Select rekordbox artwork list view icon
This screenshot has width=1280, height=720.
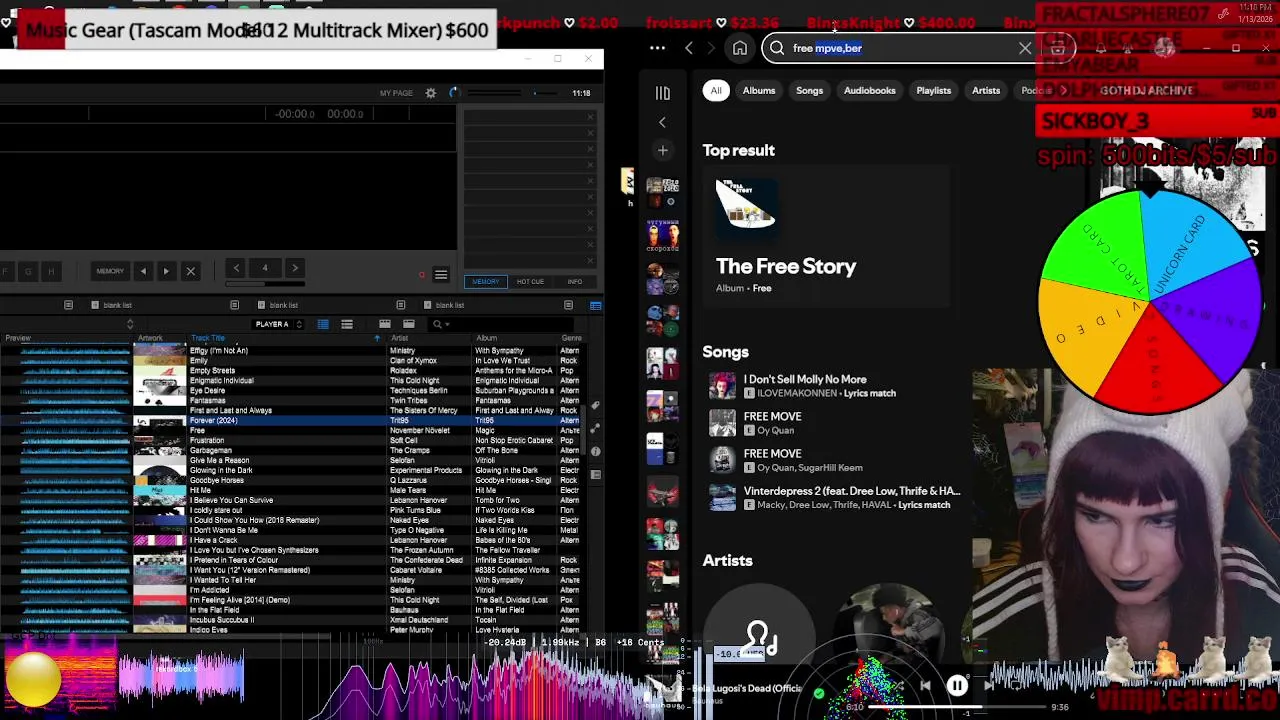[x=347, y=324]
